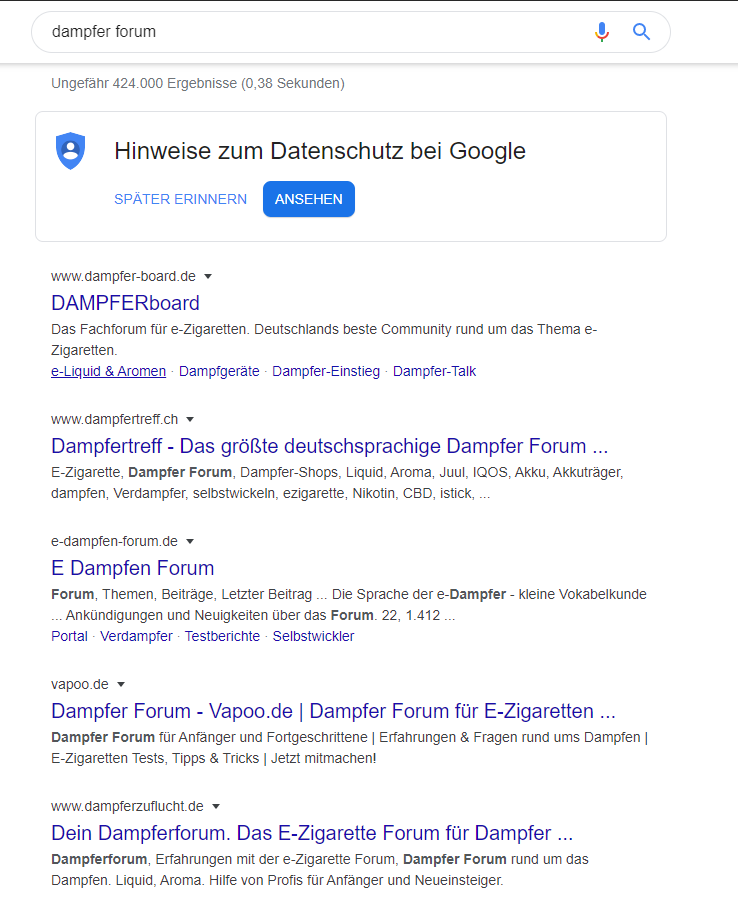
Task: Expand options arrow for www.dampferzuflucht.de
Action: [216, 806]
